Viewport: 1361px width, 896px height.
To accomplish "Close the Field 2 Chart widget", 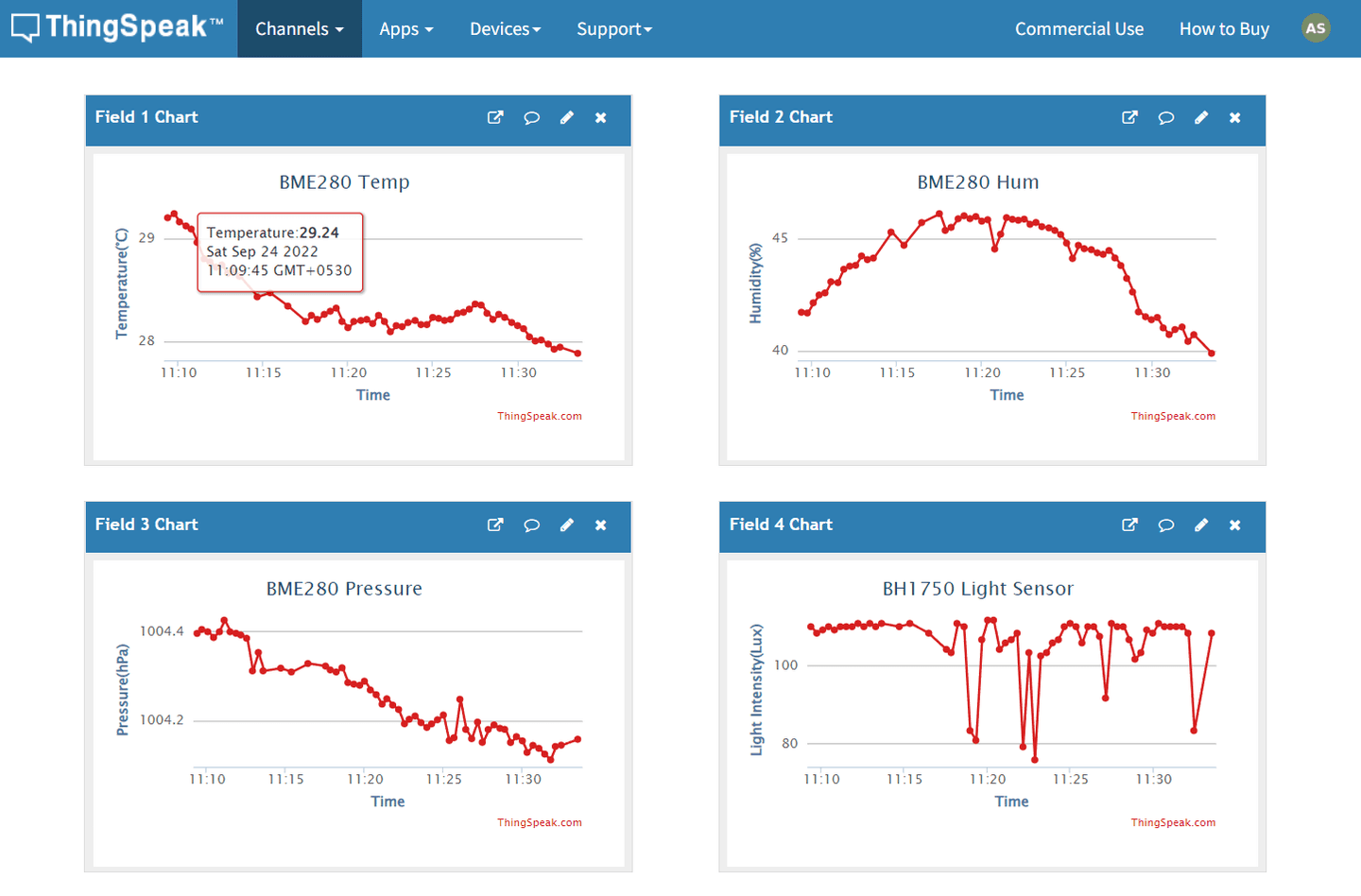I will 1235,117.
